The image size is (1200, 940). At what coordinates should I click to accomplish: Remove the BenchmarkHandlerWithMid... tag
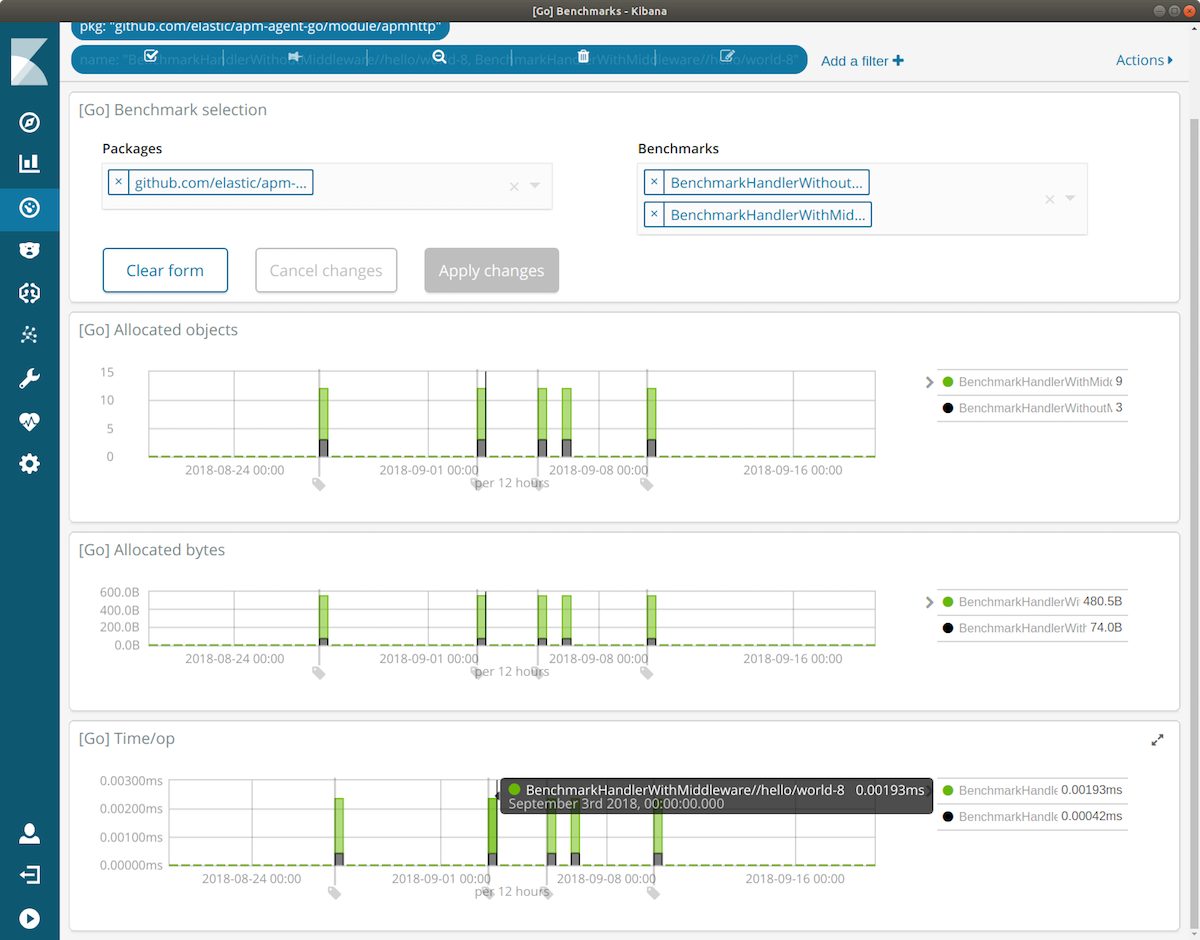(x=654, y=214)
